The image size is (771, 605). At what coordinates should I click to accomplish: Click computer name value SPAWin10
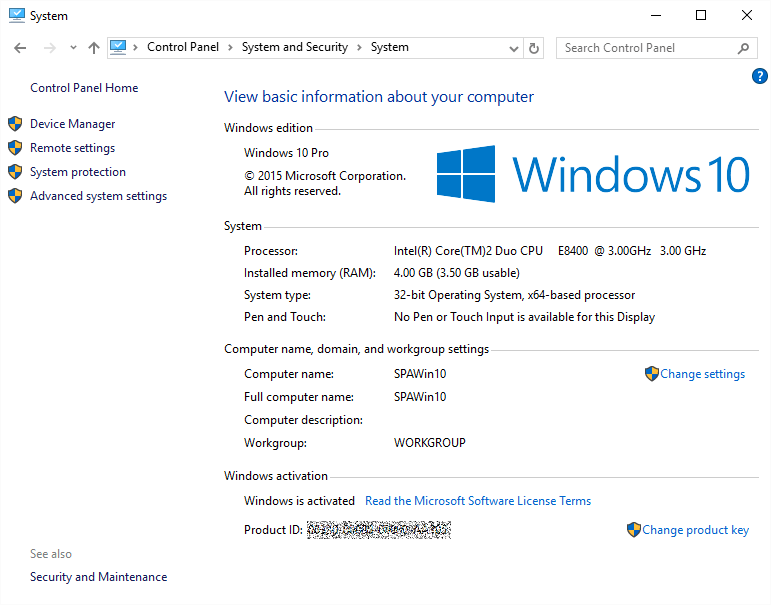420,374
